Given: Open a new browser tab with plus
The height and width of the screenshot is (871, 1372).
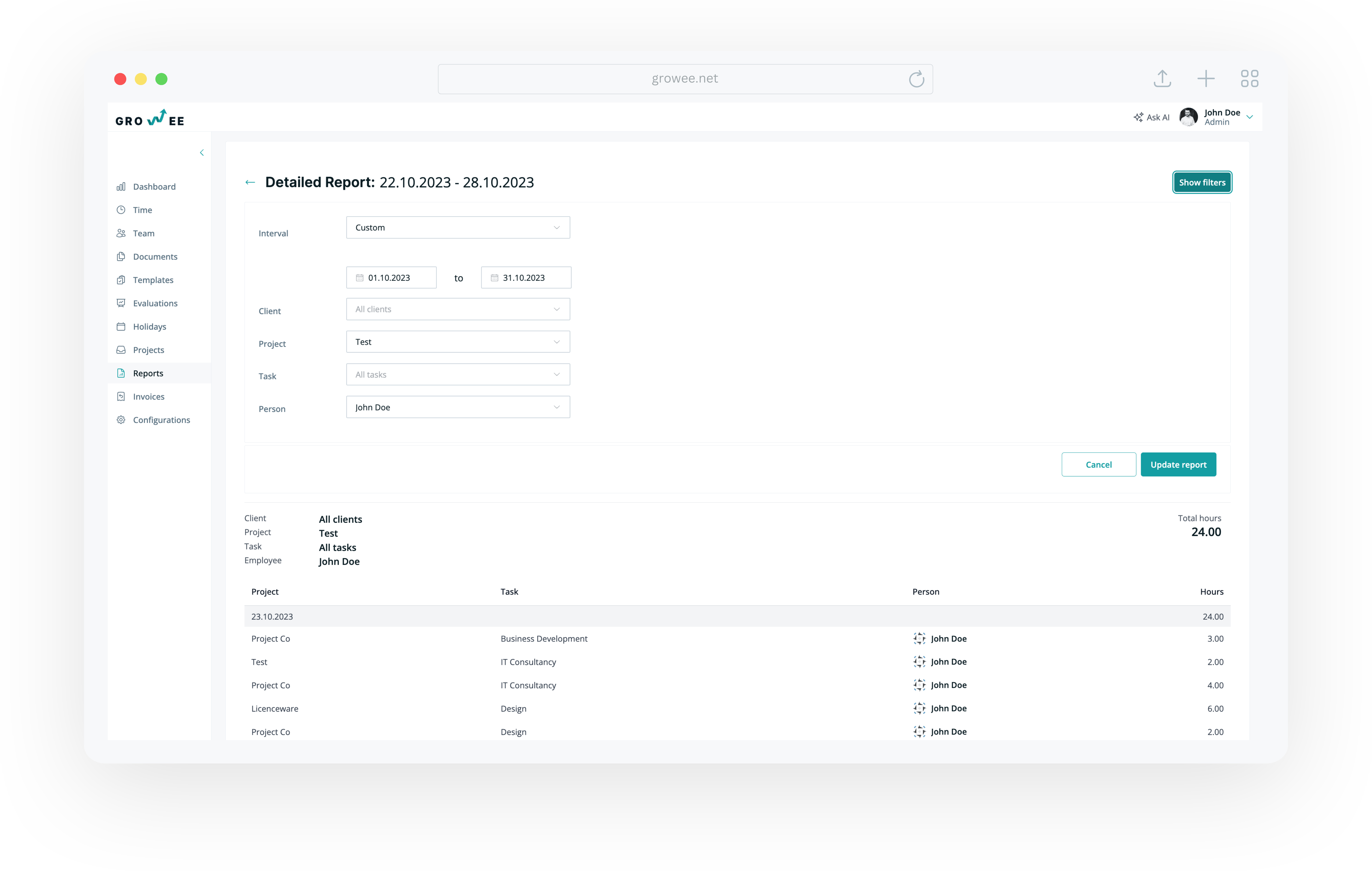Looking at the screenshot, I should point(1206,79).
